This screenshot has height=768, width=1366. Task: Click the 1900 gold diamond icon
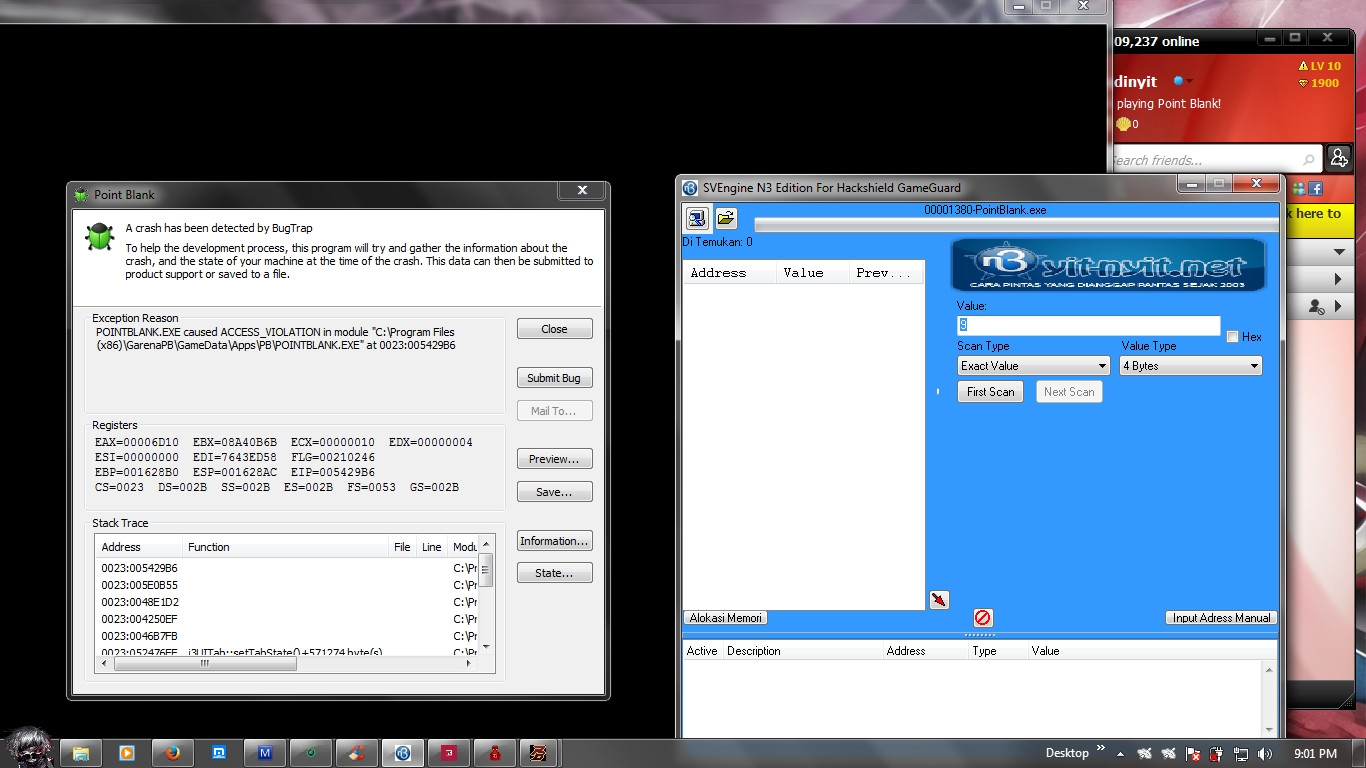pos(1303,83)
